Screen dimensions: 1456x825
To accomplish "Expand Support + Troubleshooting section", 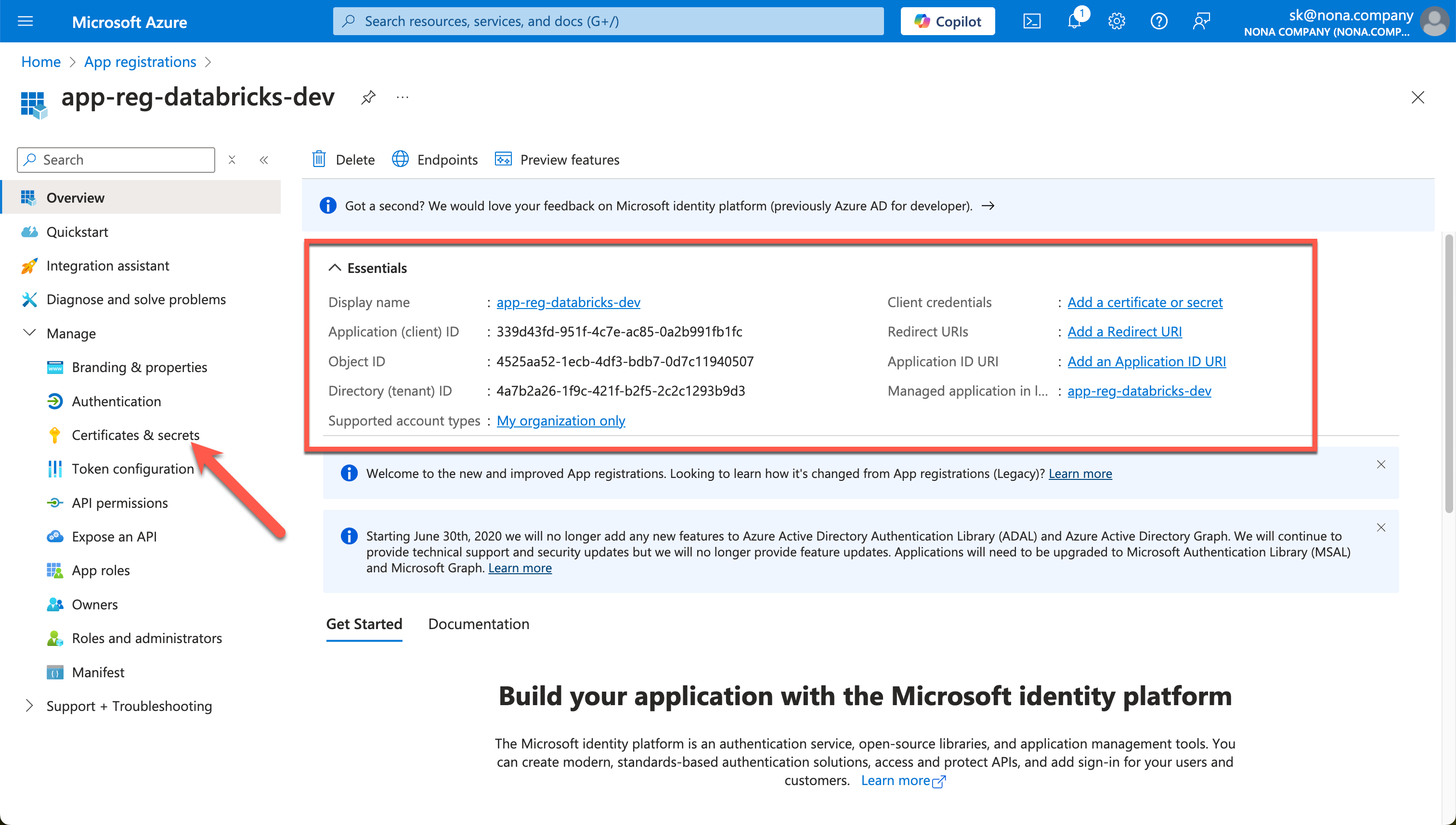I will click(x=29, y=706).
